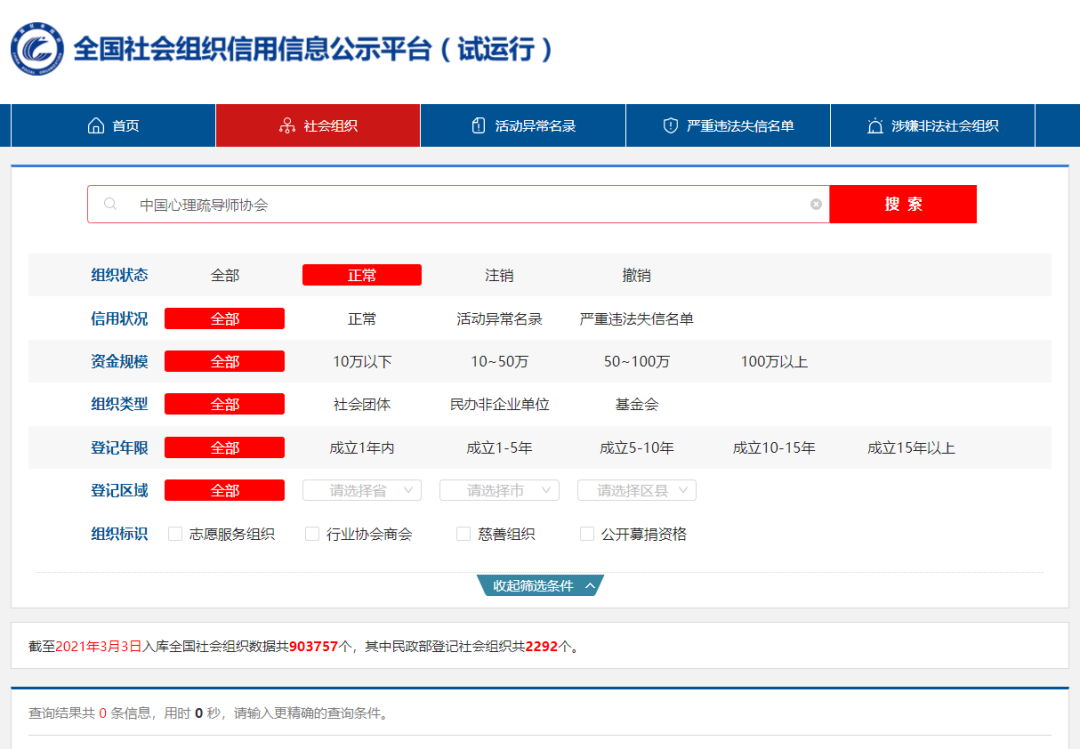Open the 社会组织 tab
Screen dimensions: 1080x749
pos(318,125)
